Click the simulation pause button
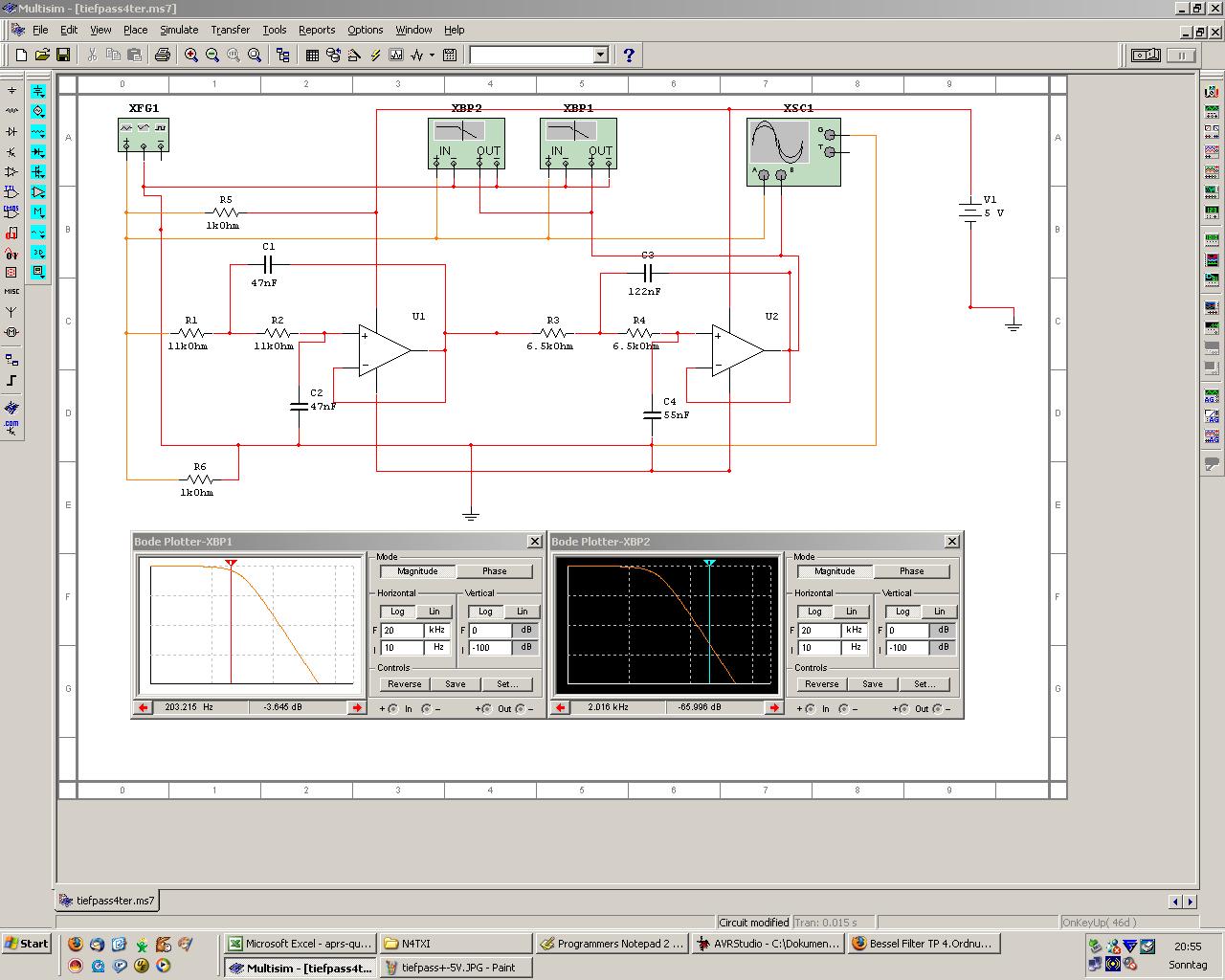The height and width of the screenshot is (980, 1225). (x=1182, y=56)
